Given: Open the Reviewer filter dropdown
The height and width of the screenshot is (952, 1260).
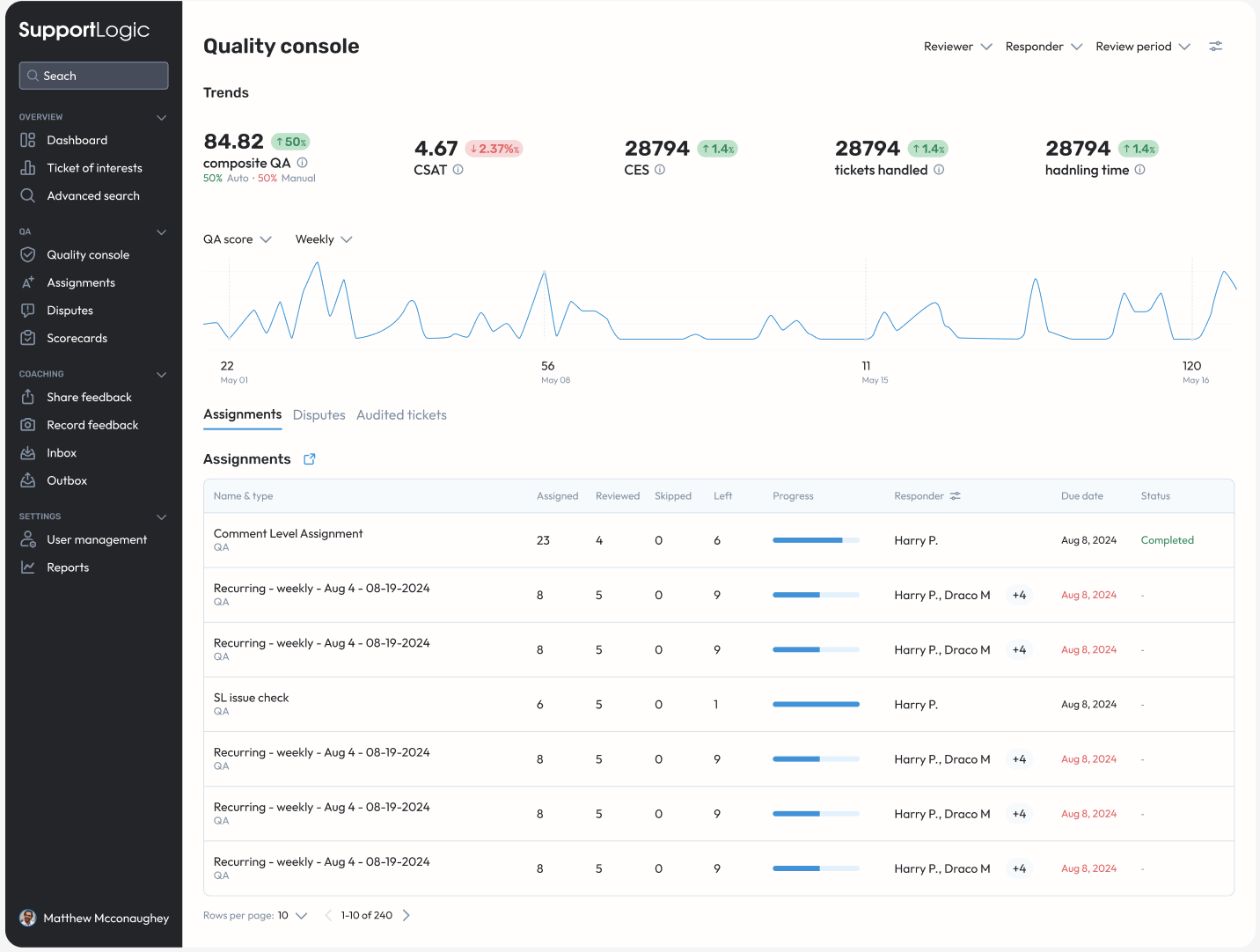Looking at the screenshot, I should 957,47.
